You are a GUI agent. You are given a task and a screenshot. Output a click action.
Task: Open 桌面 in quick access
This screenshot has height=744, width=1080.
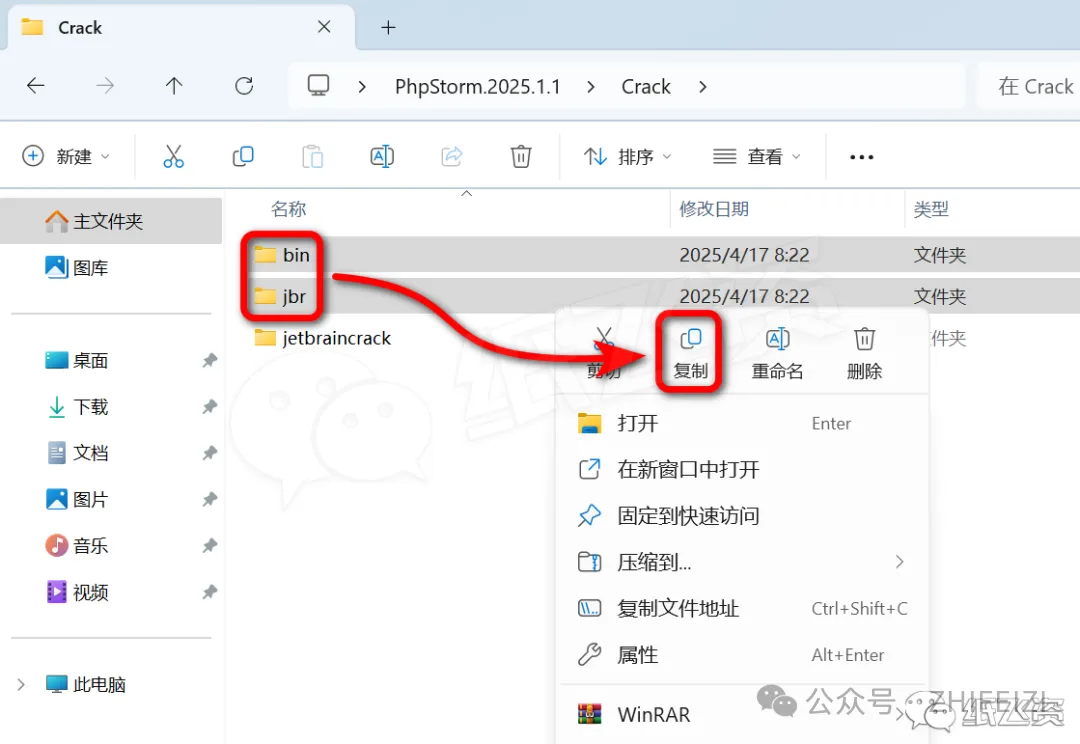[90, 360]
